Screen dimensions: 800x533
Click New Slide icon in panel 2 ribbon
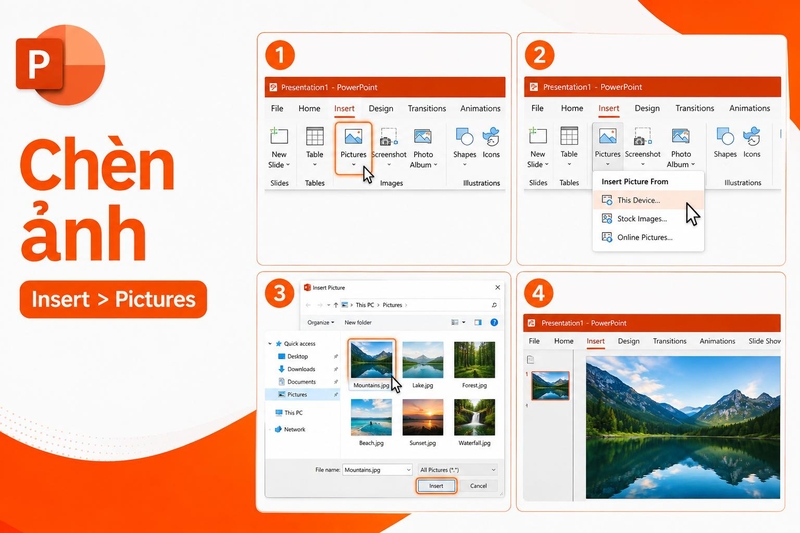pyautogui.click(x=537, y=136)
